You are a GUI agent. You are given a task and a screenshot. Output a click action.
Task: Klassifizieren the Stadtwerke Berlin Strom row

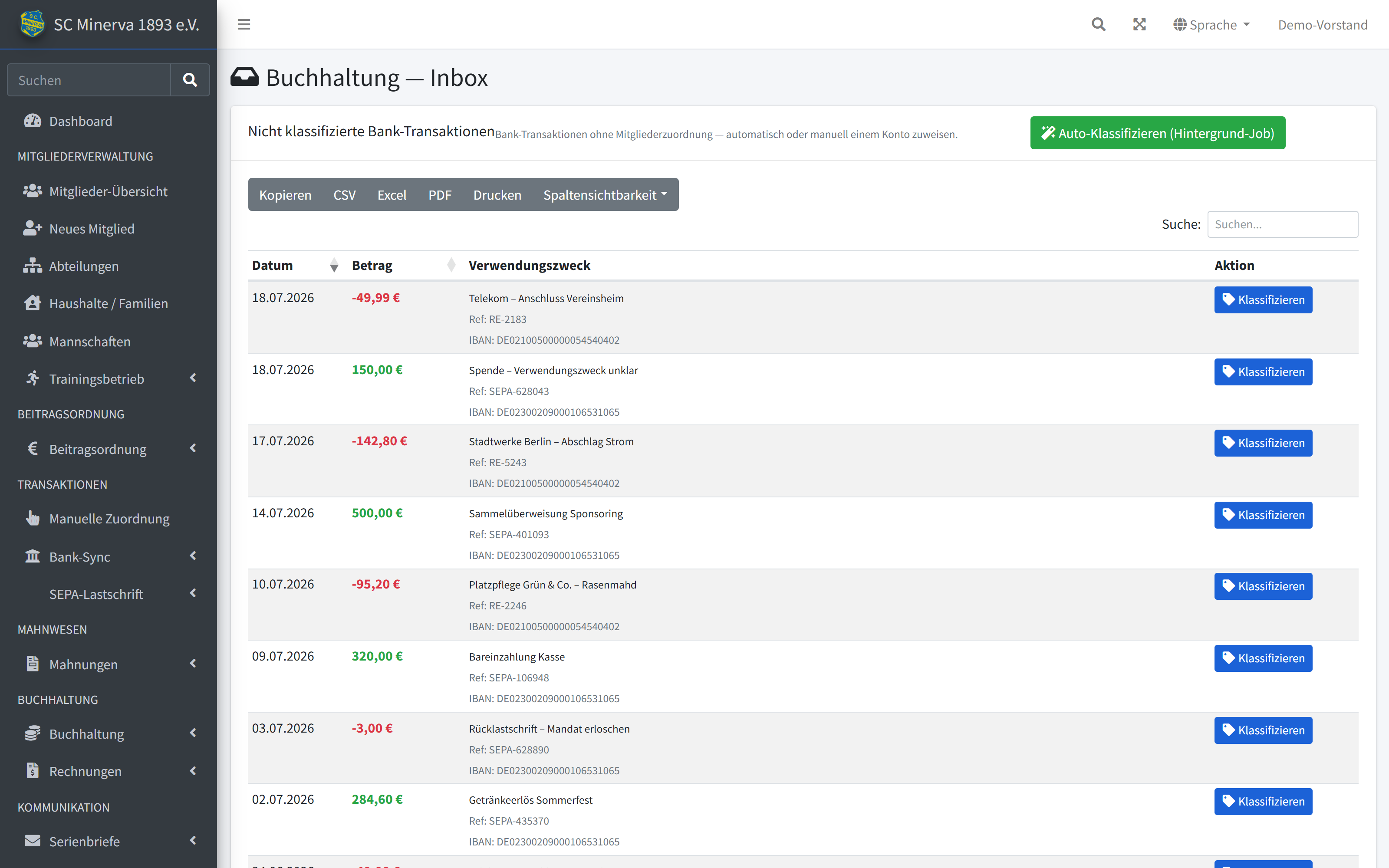[1263, 443]
